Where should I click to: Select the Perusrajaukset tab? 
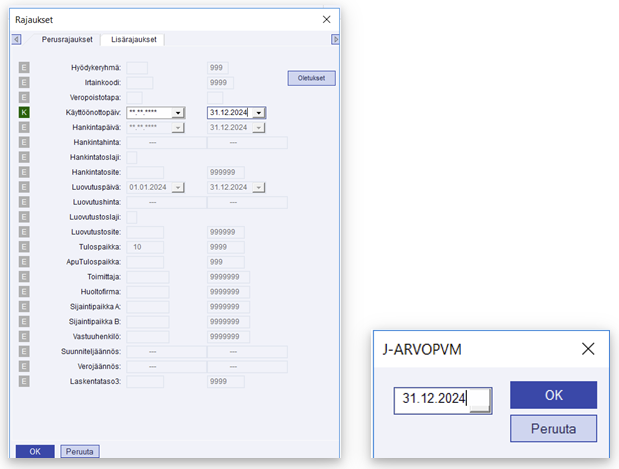click(67, 39)
